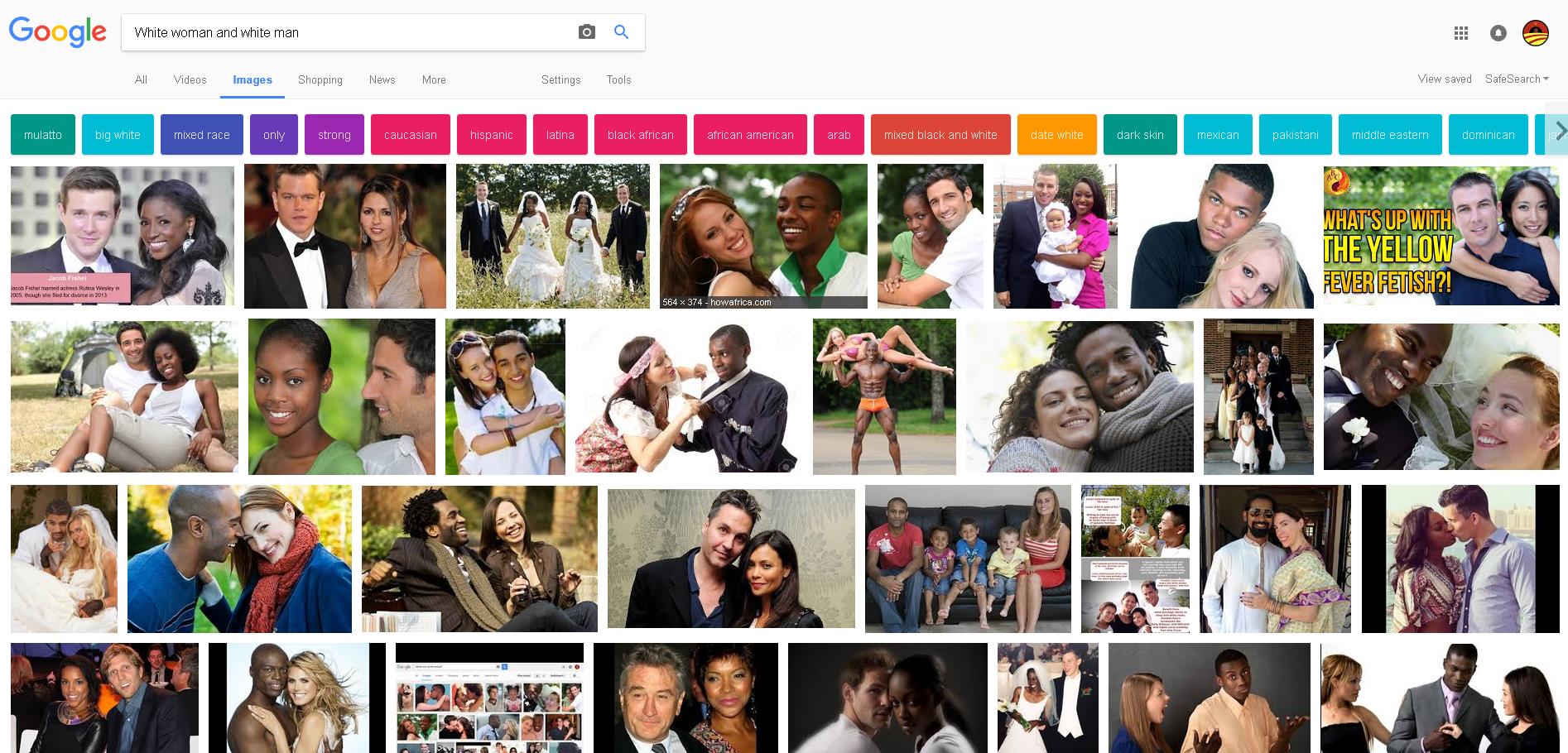Open the notifications bell

[1498, 33]
